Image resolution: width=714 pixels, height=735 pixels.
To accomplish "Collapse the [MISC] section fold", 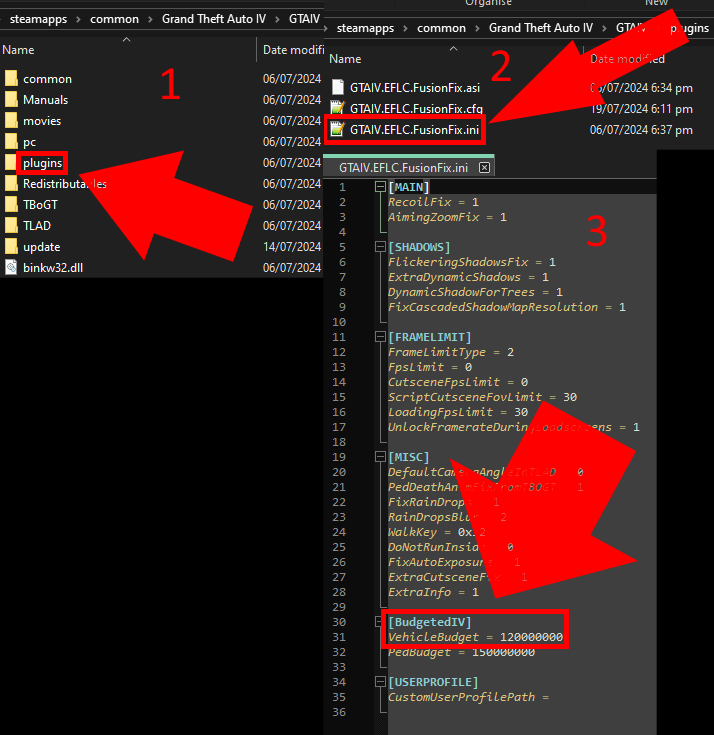I will click(x=380, y=457).
